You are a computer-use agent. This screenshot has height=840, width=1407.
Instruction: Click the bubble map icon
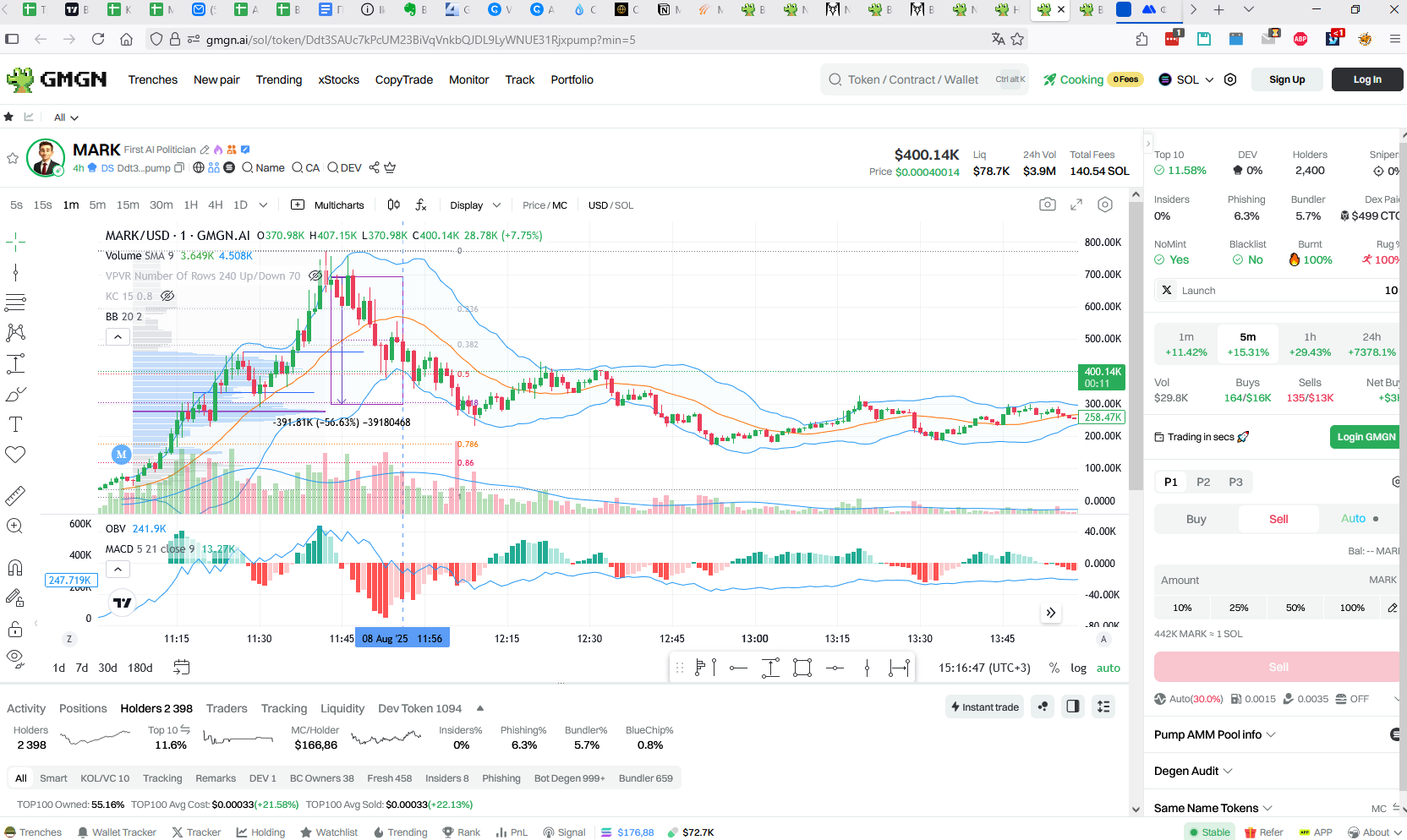pos(1043,706)
